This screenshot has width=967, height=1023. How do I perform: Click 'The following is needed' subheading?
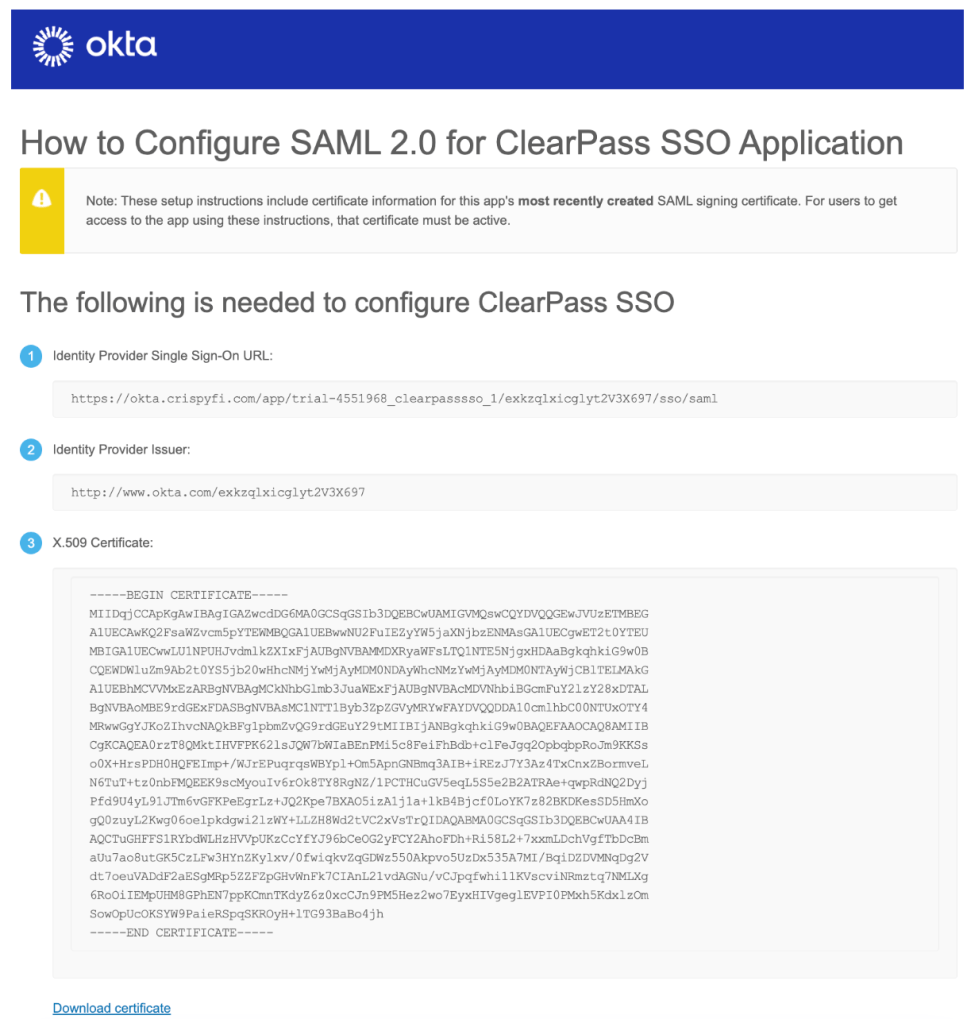347,302
